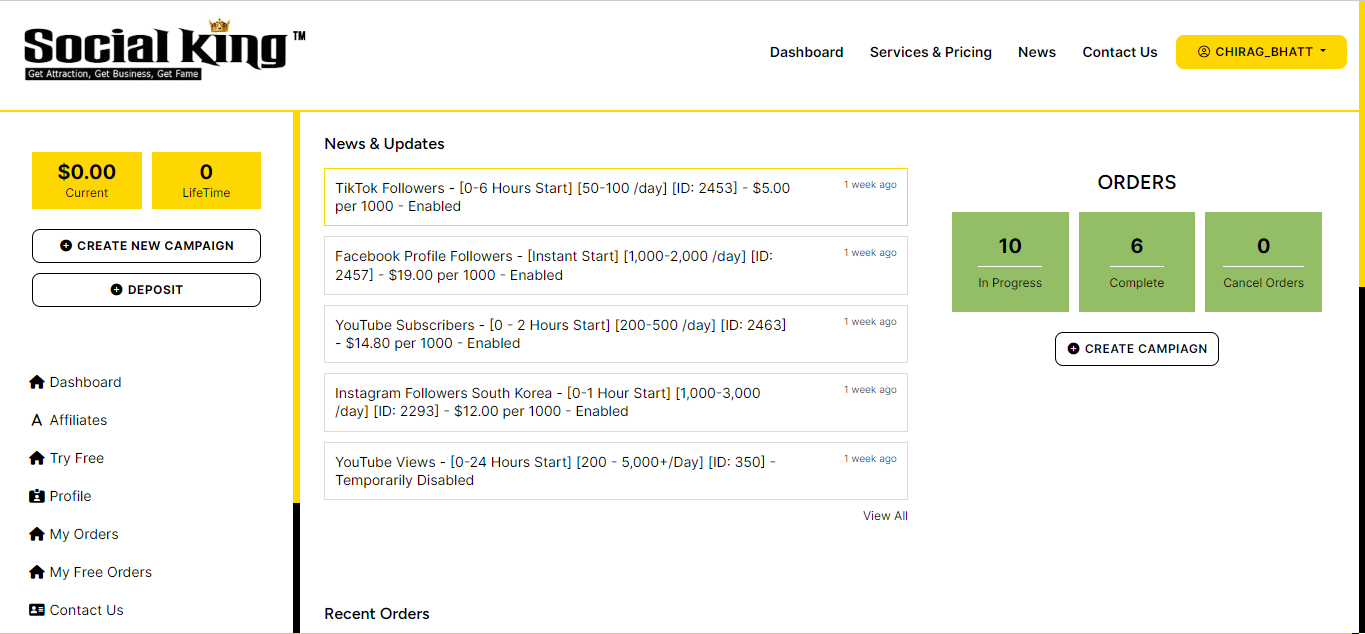Open My Free Orders in sidebar
1365x634 pixels.
click(x=91, y=572)
